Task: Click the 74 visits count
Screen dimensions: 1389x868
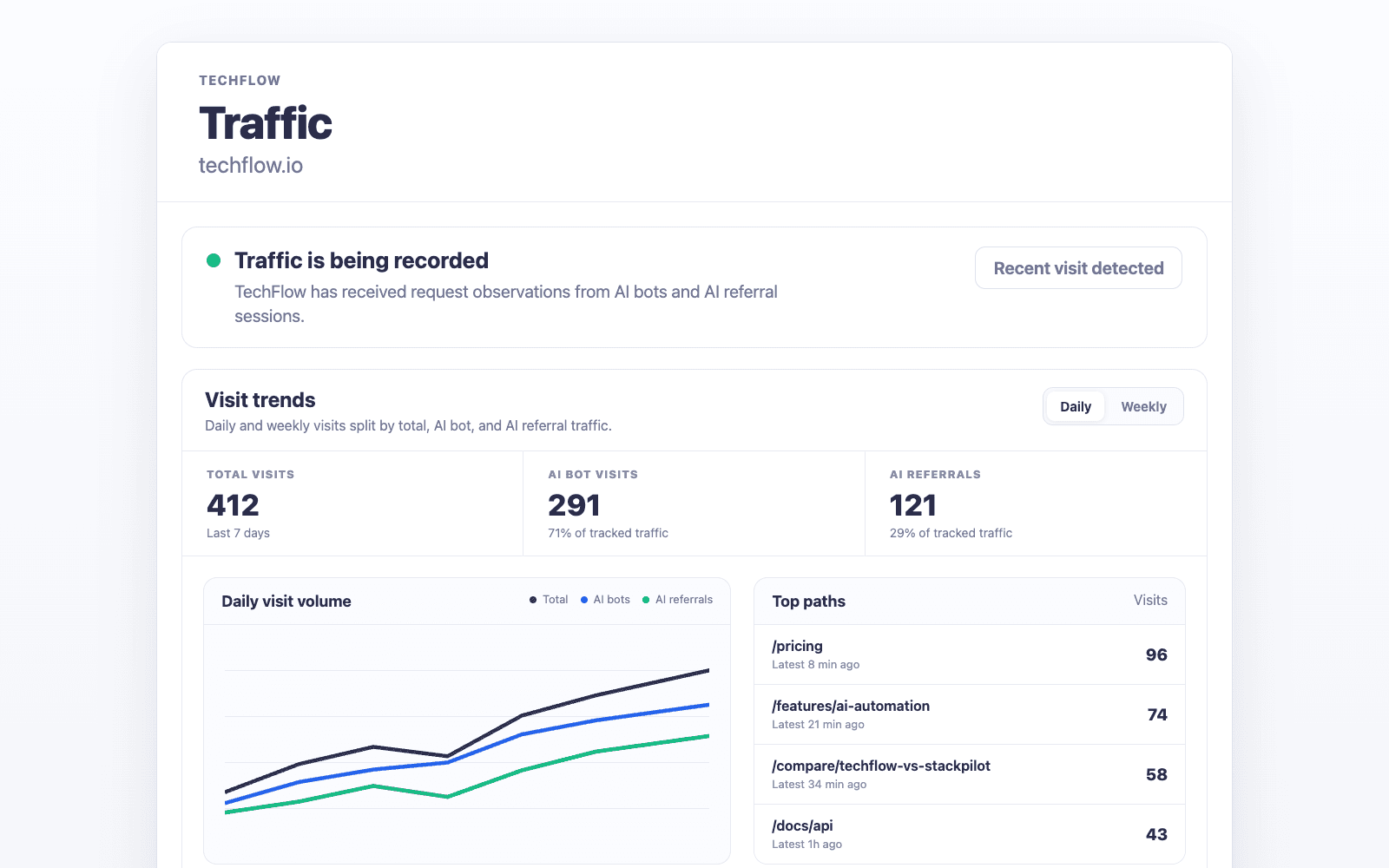Action: pyautogui.click(x=1157, y=714)
